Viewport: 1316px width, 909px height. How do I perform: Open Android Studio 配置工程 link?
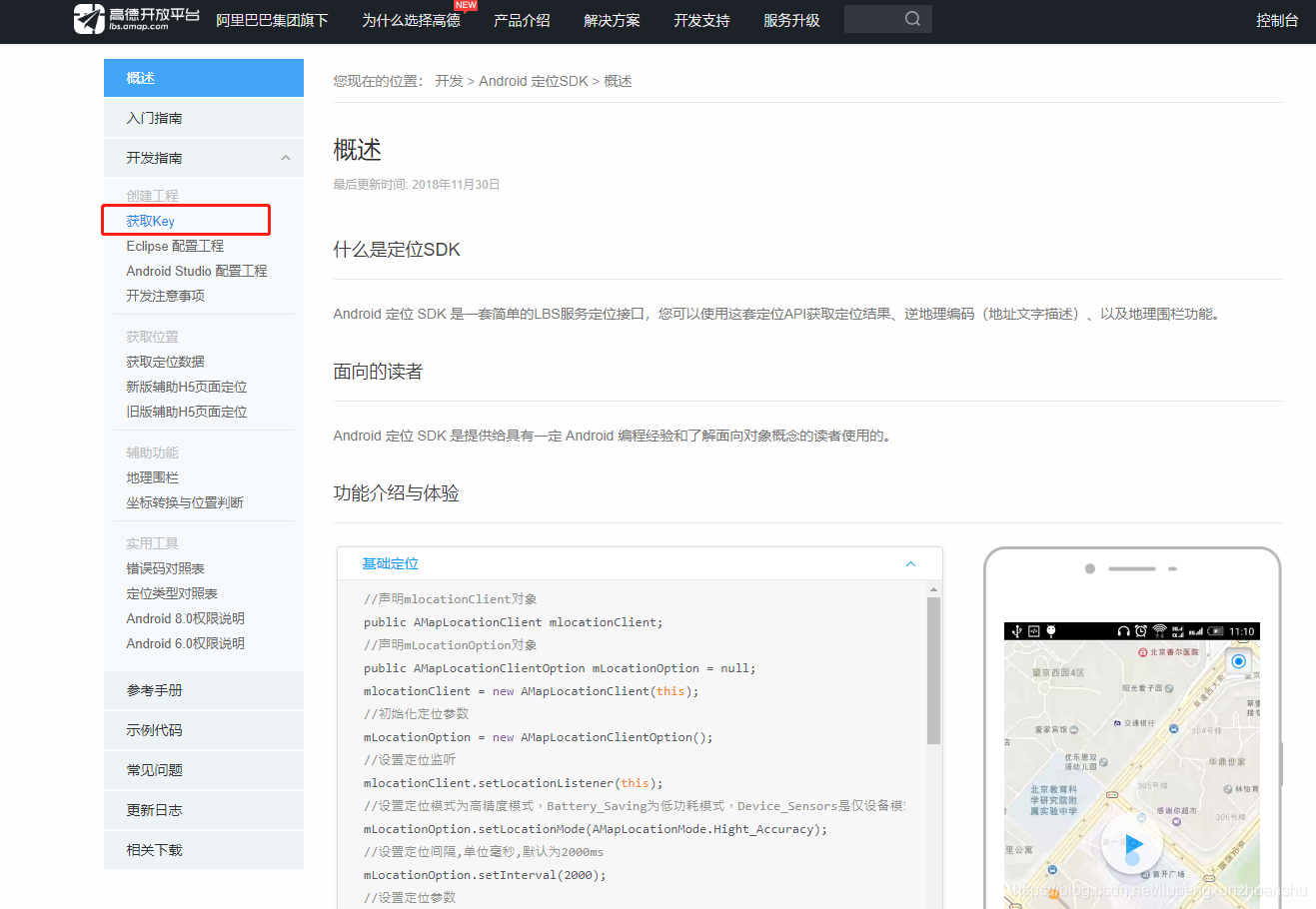pos(197,271)
